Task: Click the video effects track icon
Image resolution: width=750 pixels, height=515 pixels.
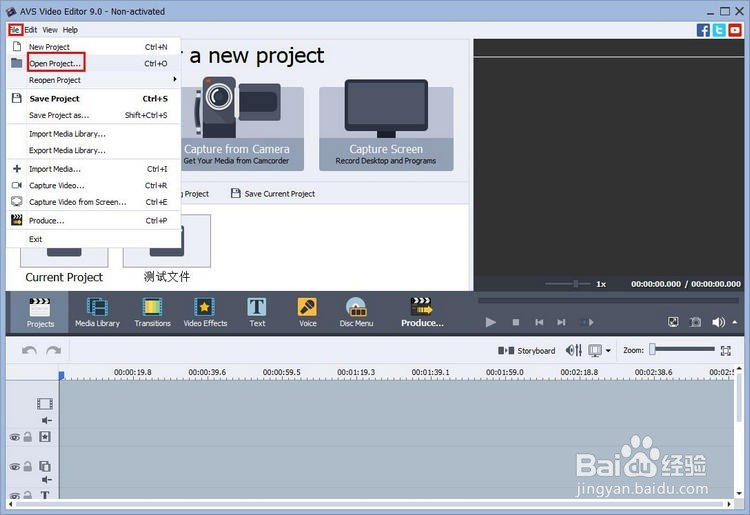Action: (45, 437)
